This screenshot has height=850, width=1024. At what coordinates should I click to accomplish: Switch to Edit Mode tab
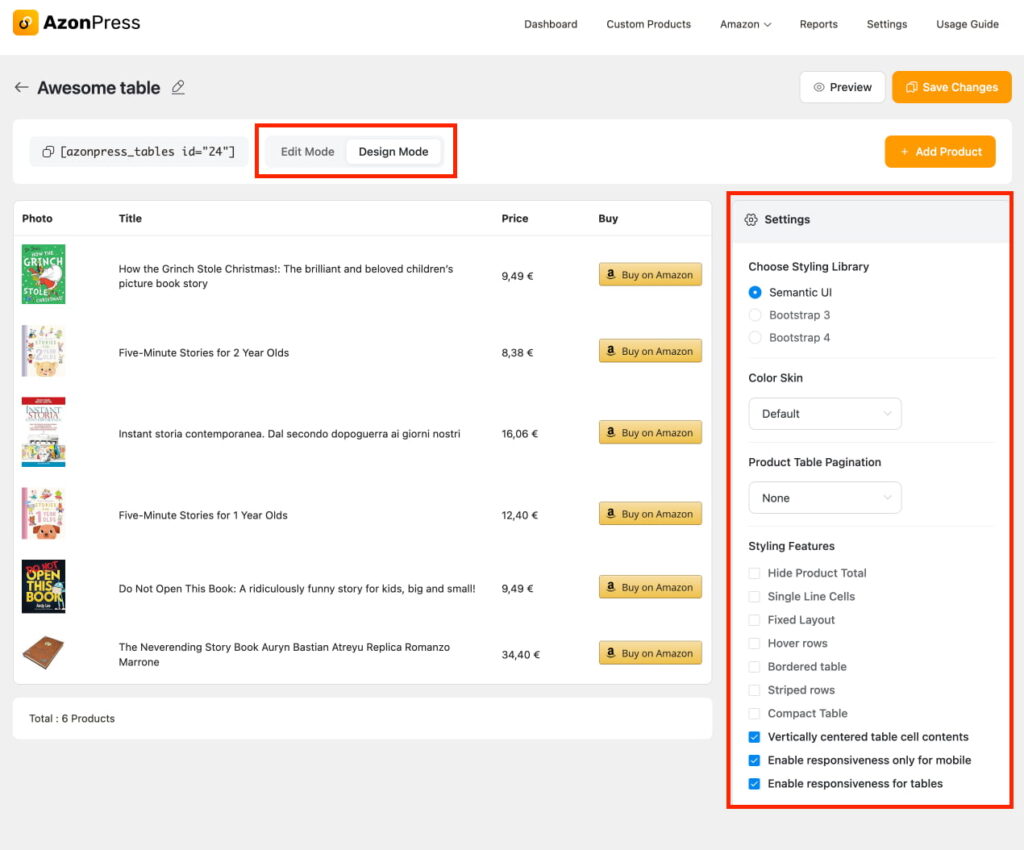[x=308, y=151]
